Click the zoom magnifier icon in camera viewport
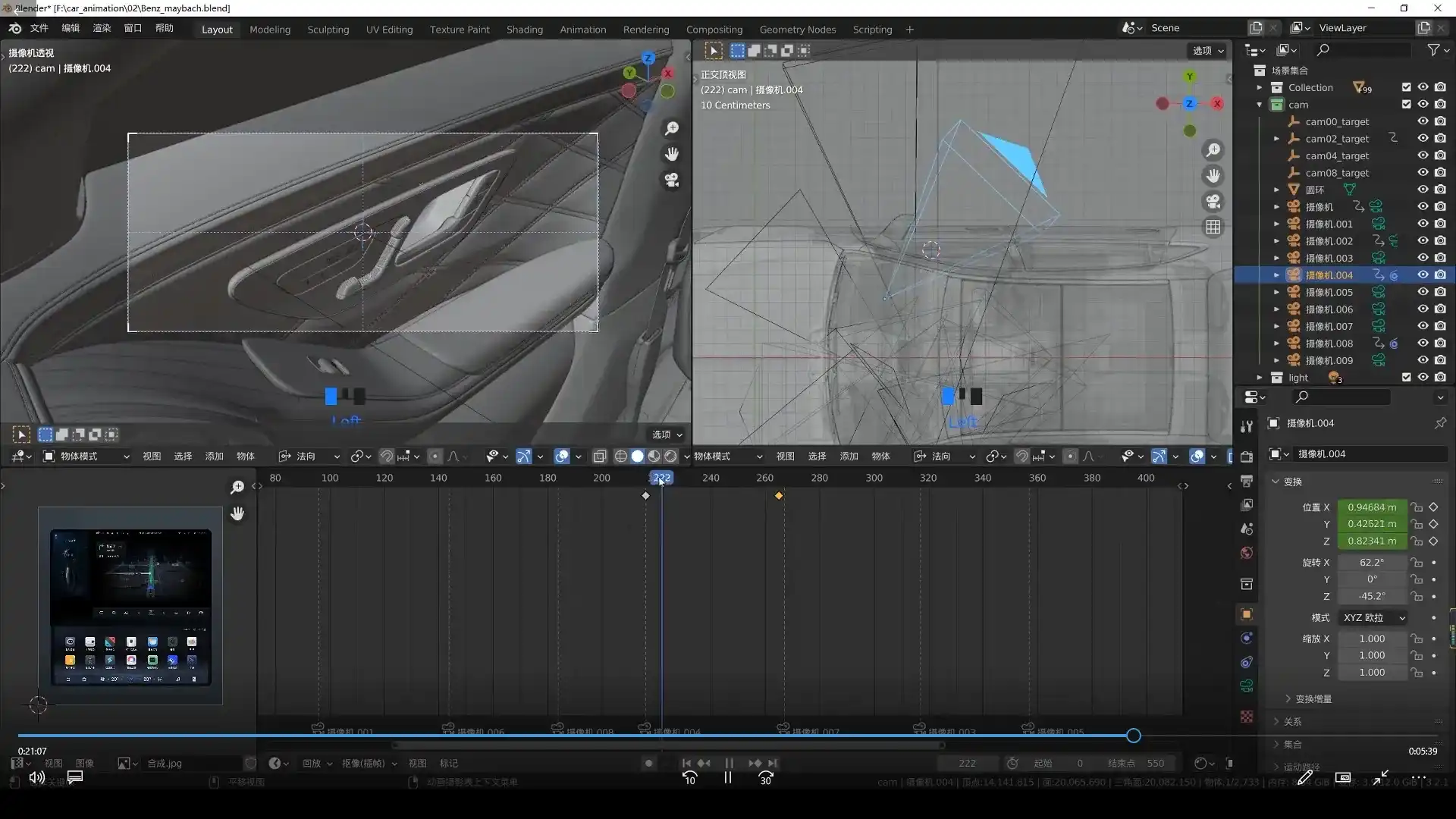Viewport: 1456px width, 819px height. tap(672, 129)
